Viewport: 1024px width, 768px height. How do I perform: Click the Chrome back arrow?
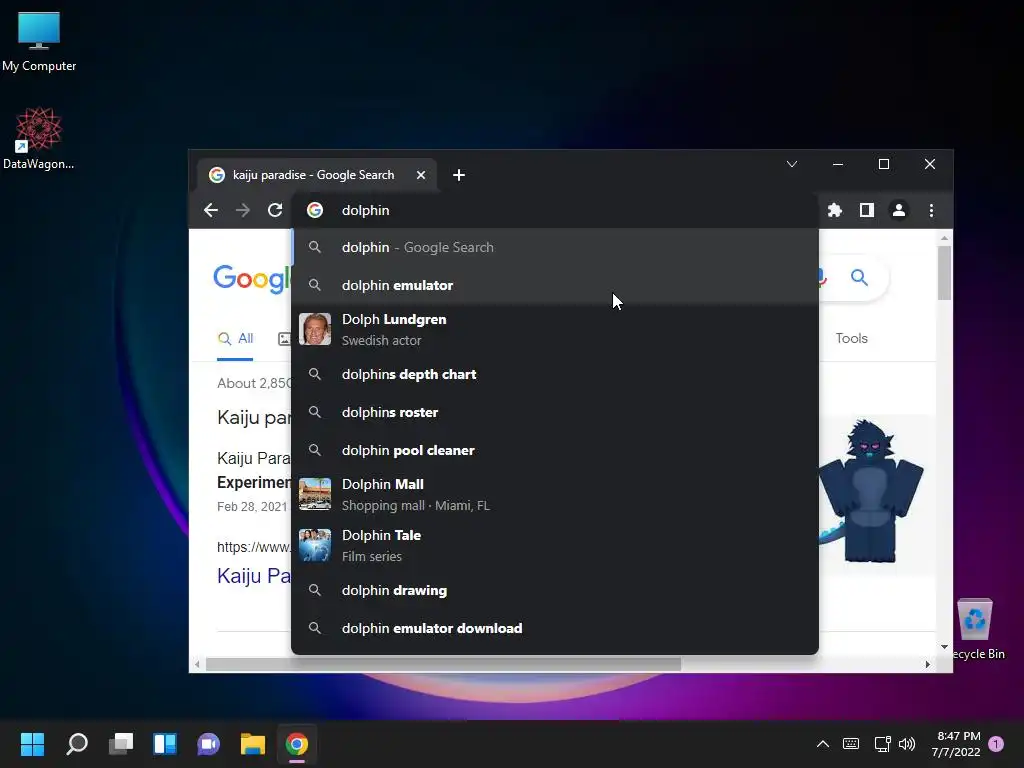[x=211, y=210]
